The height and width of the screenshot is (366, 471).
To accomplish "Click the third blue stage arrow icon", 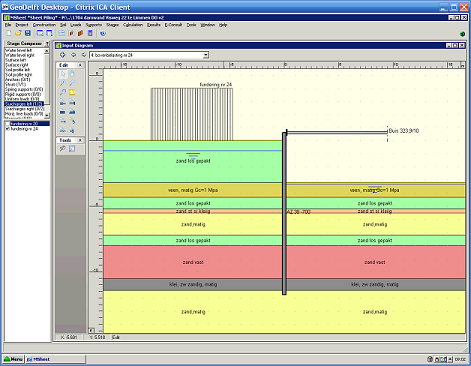I will click(x=84, y=55).
